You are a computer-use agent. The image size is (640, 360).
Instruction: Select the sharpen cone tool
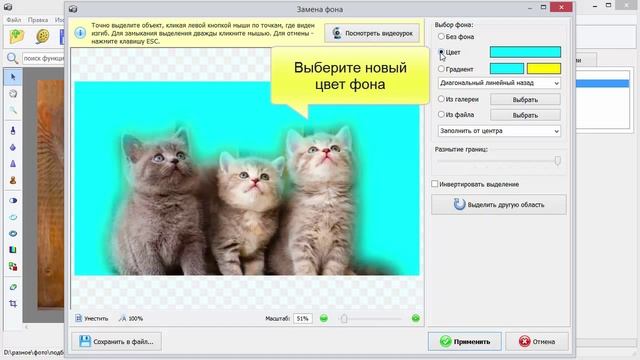[13, 164]
